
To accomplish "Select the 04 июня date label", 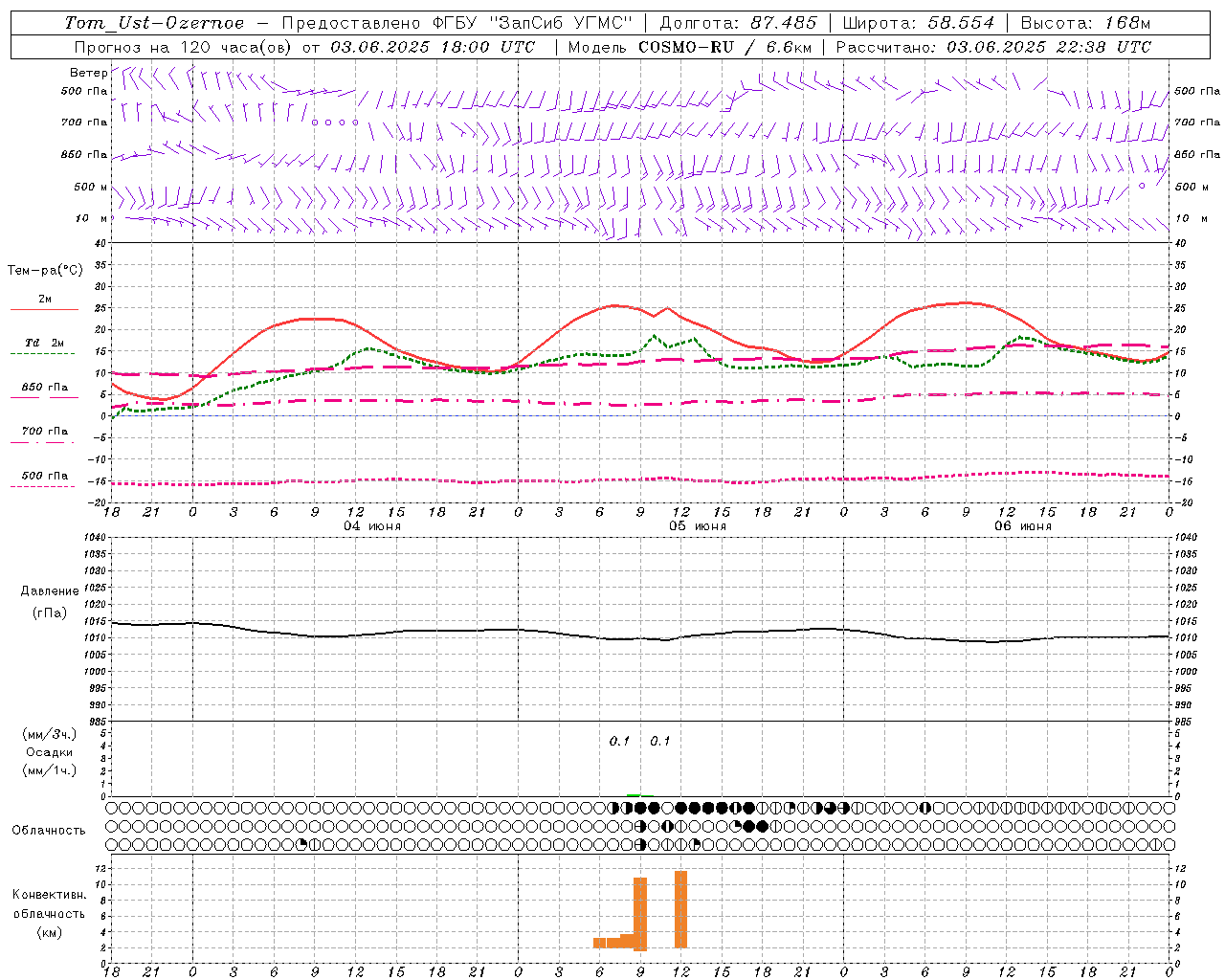I will pos(372,526).
